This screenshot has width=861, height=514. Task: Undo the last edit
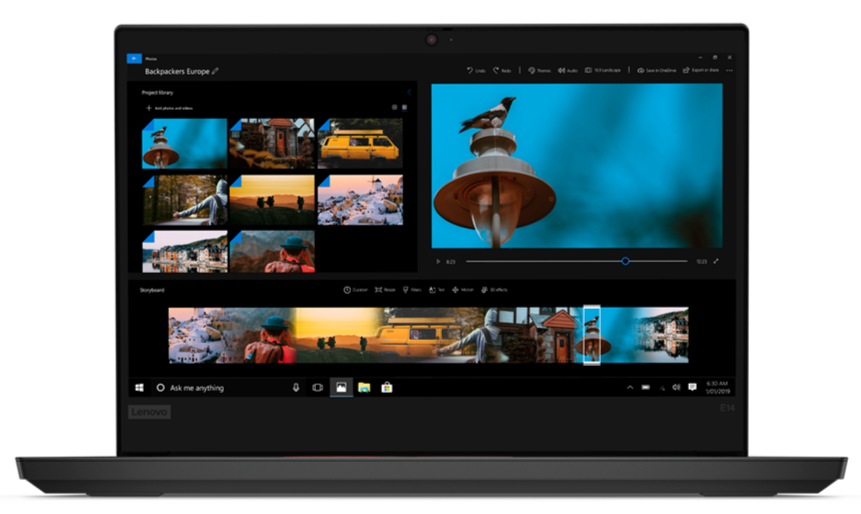click(x=475, y=70)
